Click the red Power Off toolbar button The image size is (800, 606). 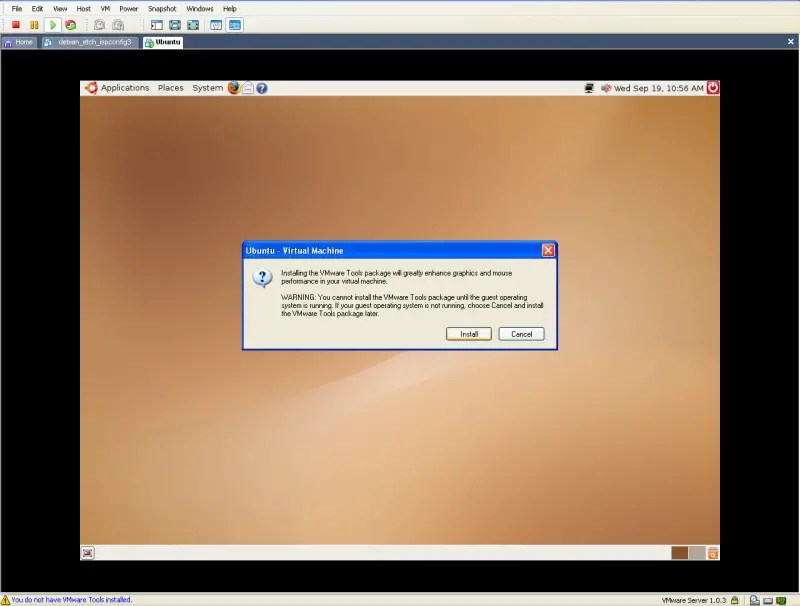(16, 24)
